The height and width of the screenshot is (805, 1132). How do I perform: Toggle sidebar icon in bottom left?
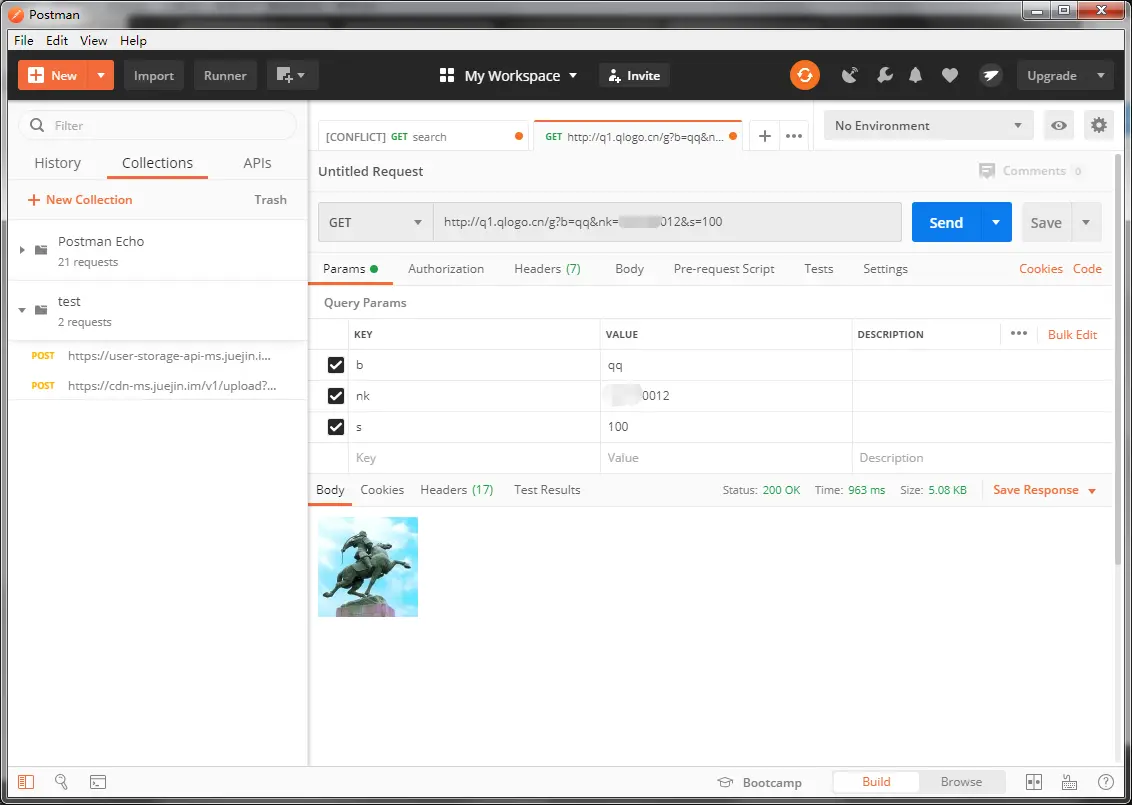pyautogui.click(x=26, y=782)
